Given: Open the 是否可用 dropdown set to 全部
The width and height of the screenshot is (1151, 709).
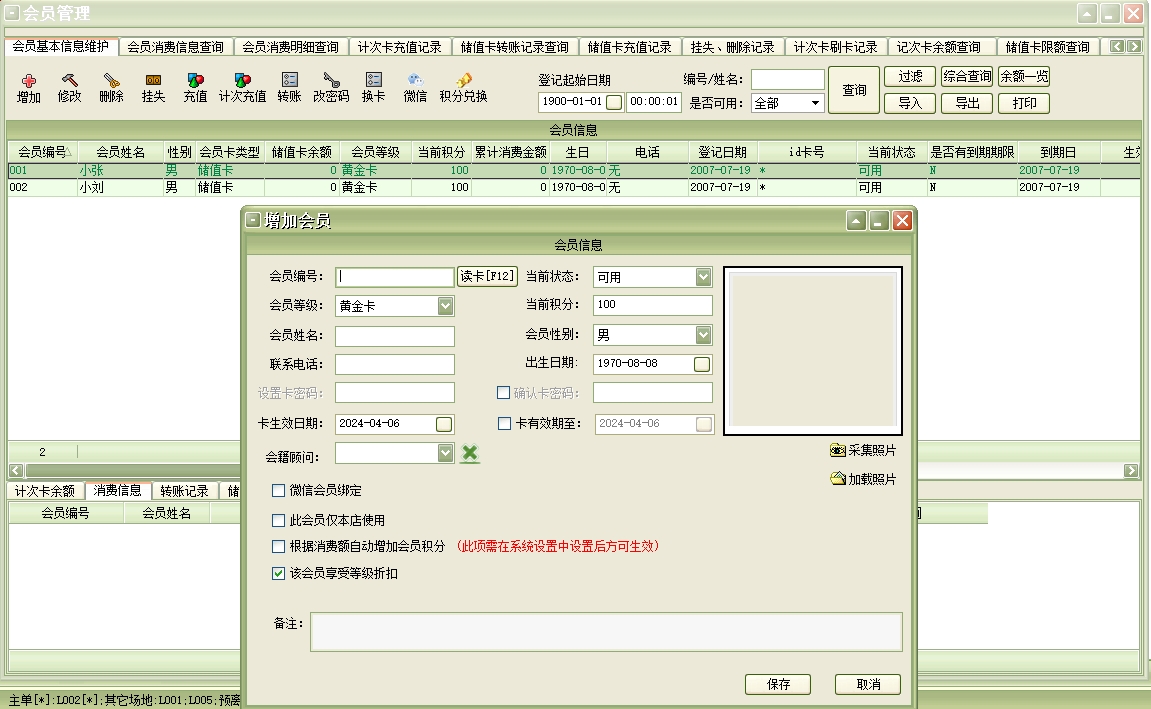Looking at the screenshot, I should [x=816, y=103].
